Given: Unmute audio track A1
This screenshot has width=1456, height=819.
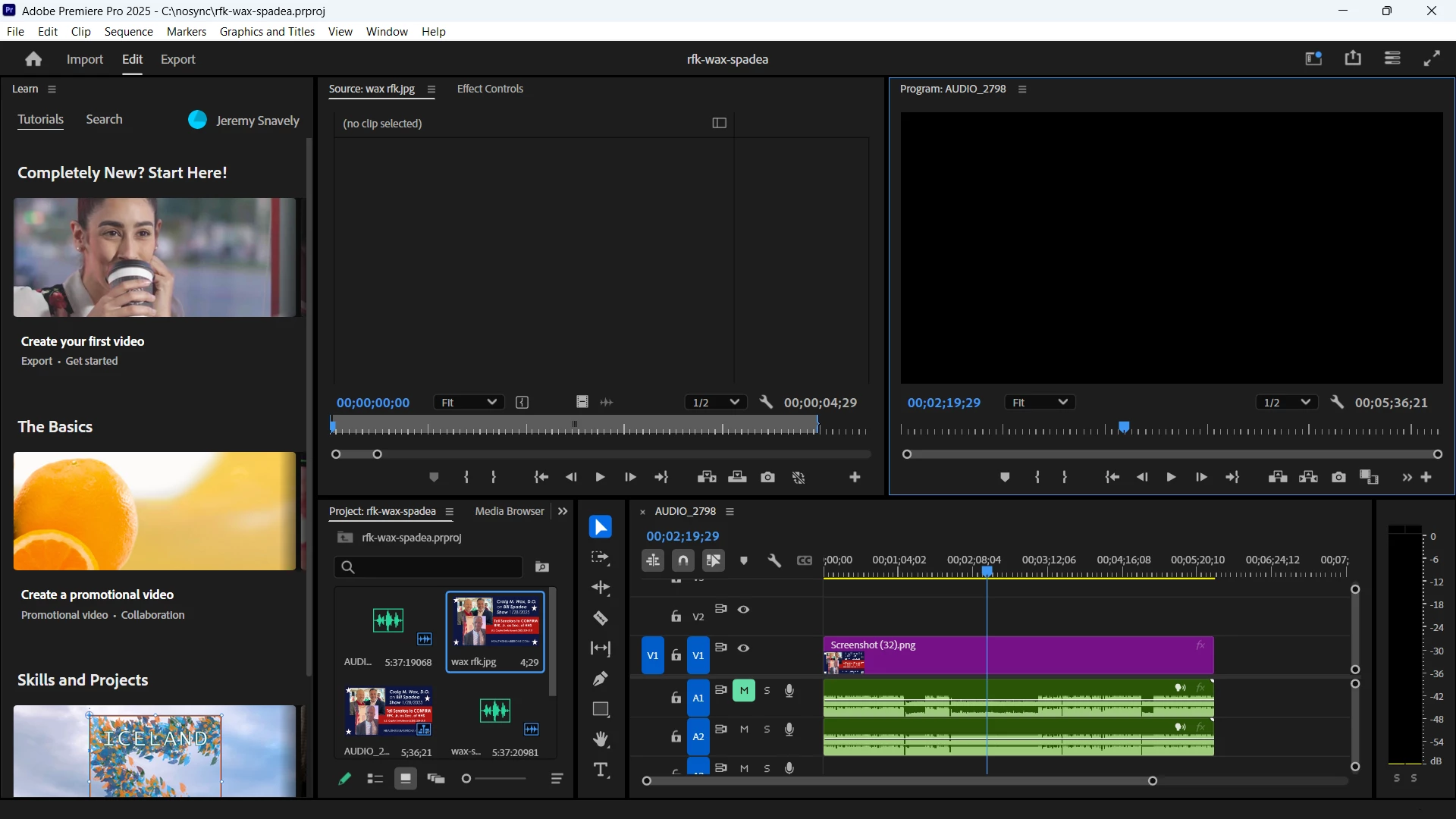Looking at the screenshot, I should pyautogui.click(x=744, y=691).
